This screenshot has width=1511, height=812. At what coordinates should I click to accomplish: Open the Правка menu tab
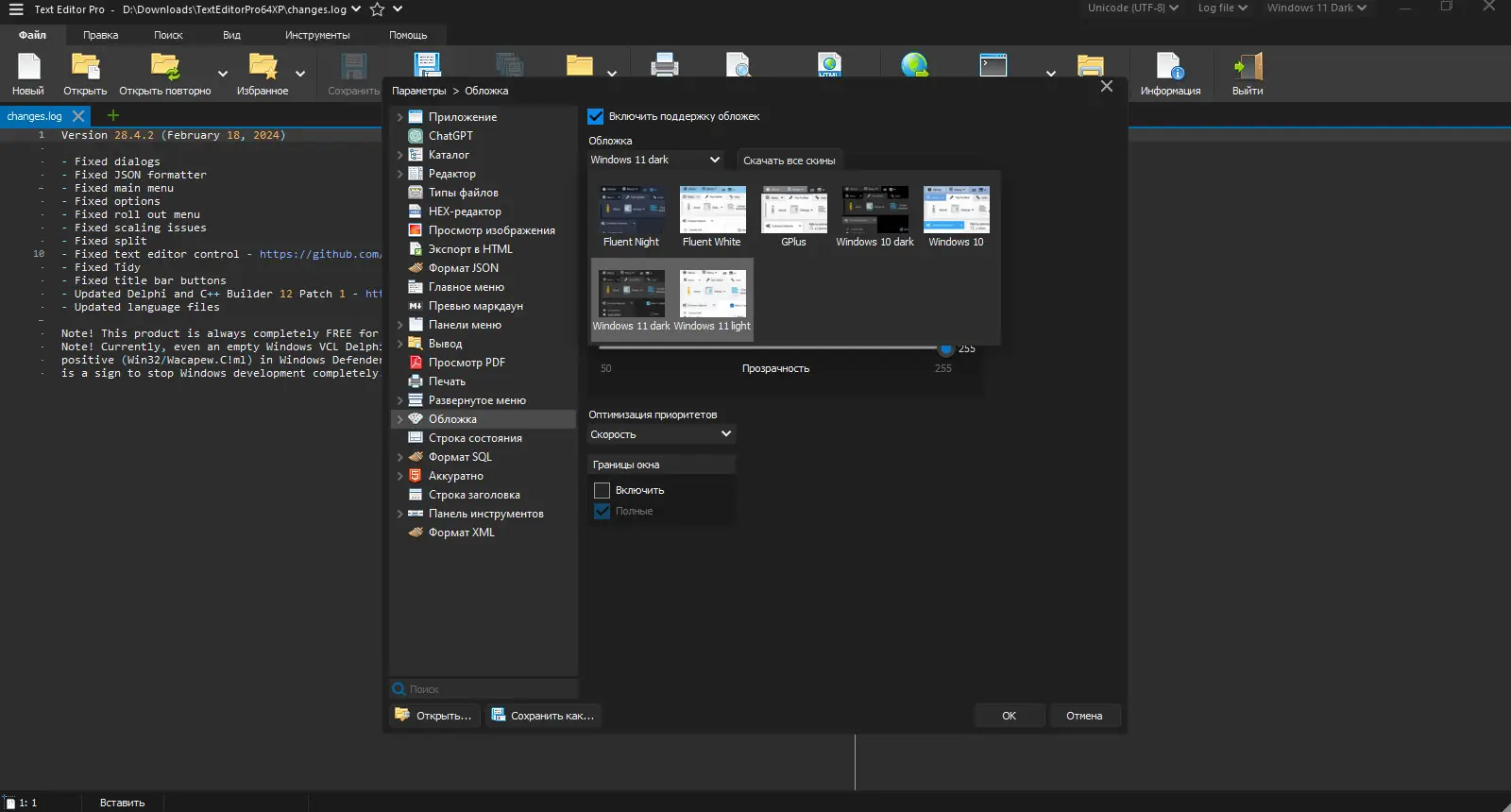100,35
